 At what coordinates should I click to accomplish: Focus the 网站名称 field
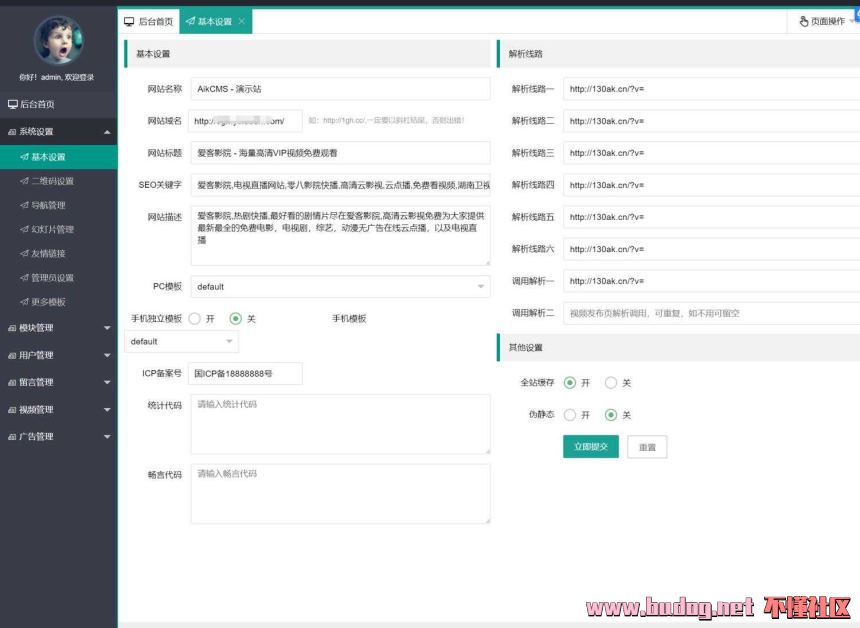pyautogui.click(x=340, y=89)
